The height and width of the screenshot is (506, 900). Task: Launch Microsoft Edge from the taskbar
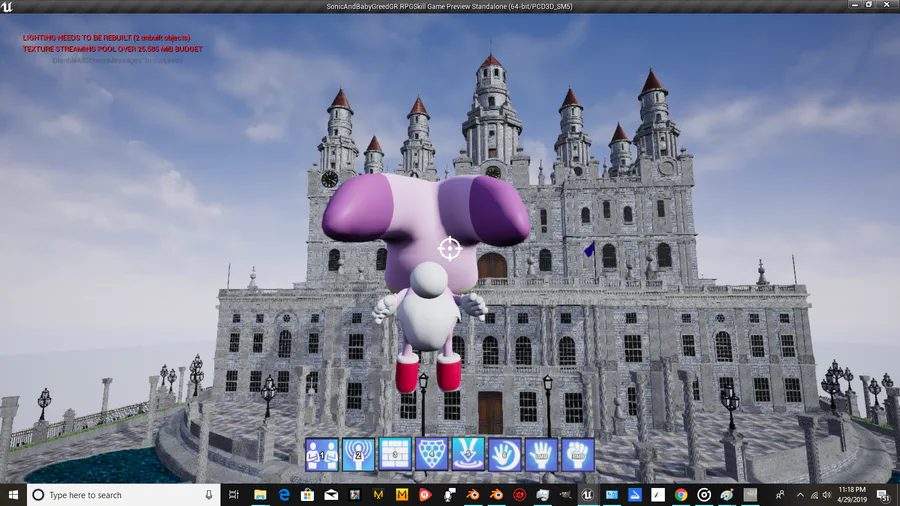tap(284, 495)
